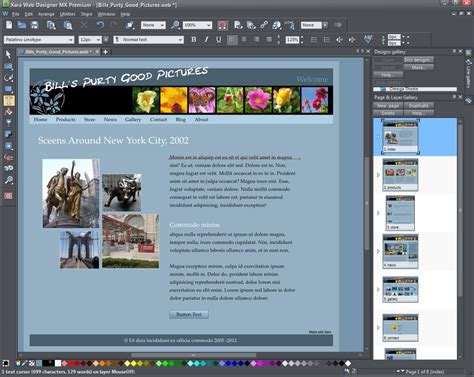
Task: Open the Utilities menu
Action: point(67,14)
